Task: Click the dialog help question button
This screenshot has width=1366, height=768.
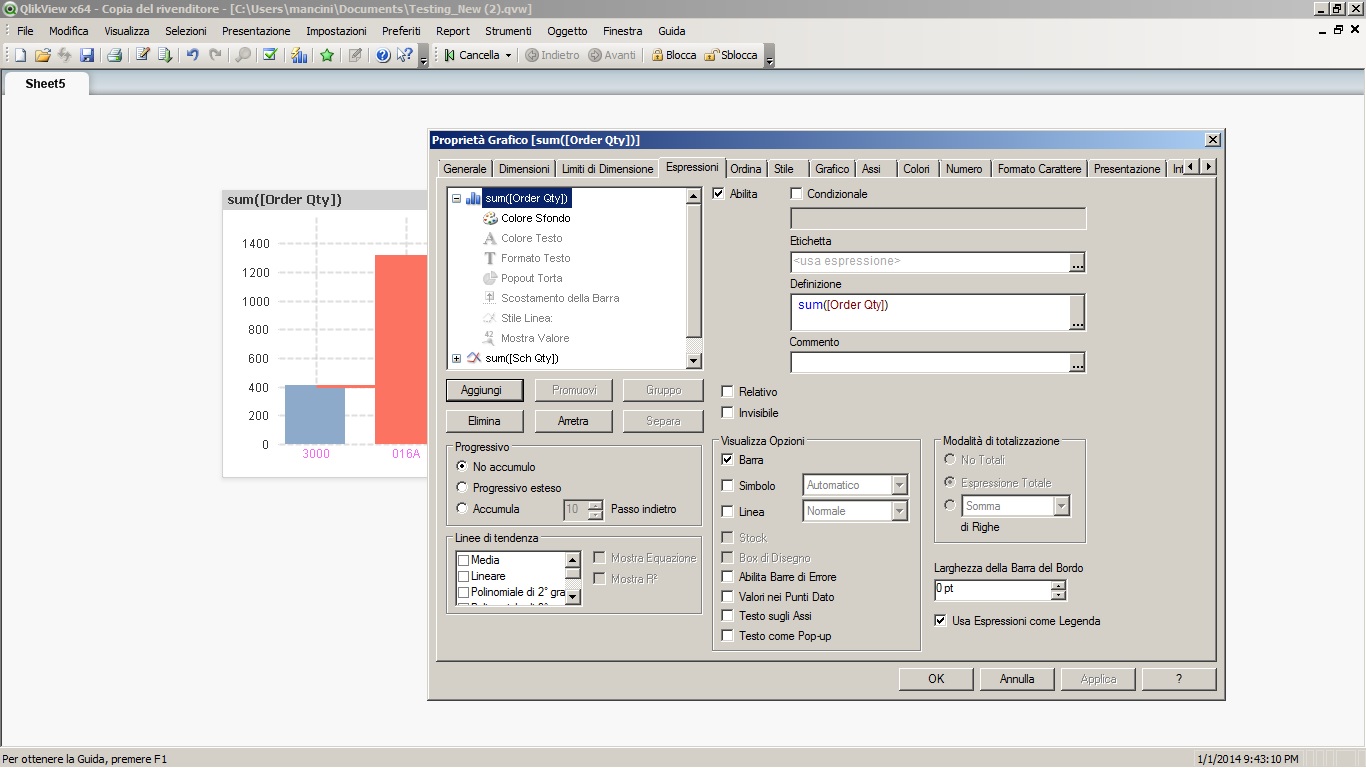Action: [x=1179, y=679]
